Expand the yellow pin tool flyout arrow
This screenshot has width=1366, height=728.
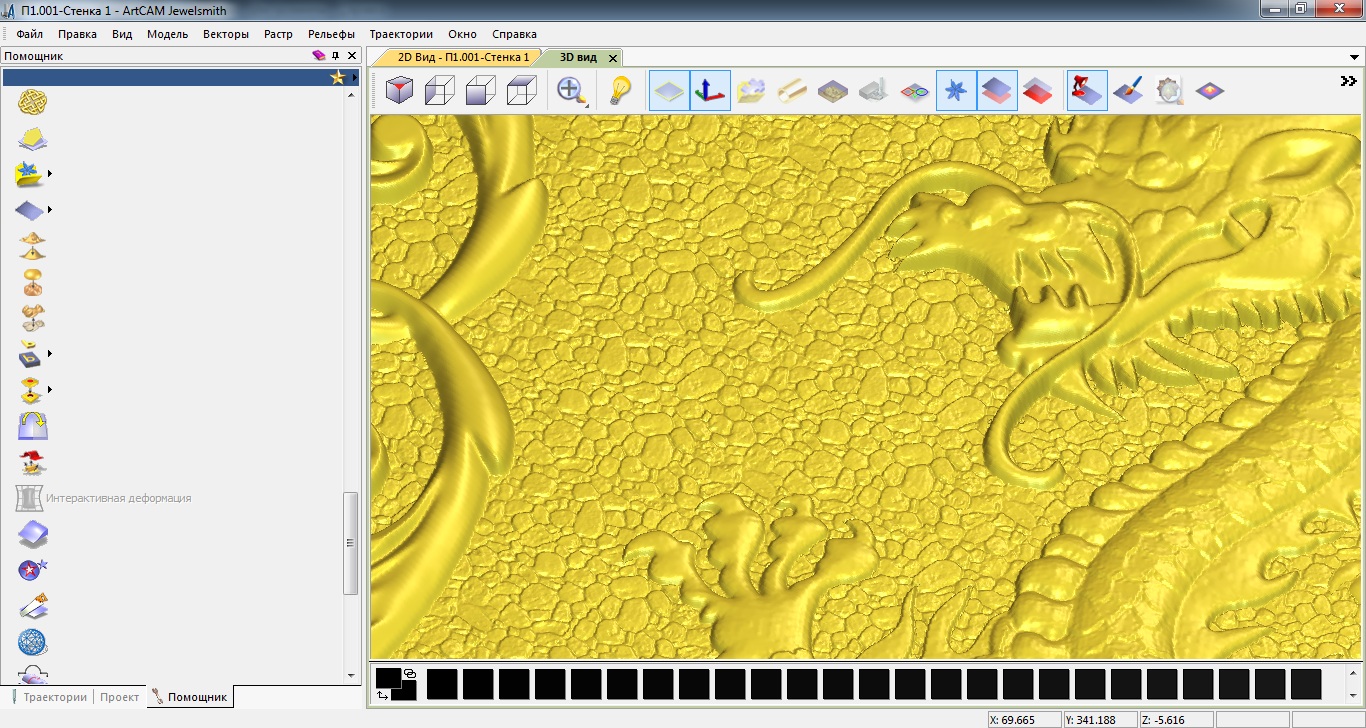(49, 389)
